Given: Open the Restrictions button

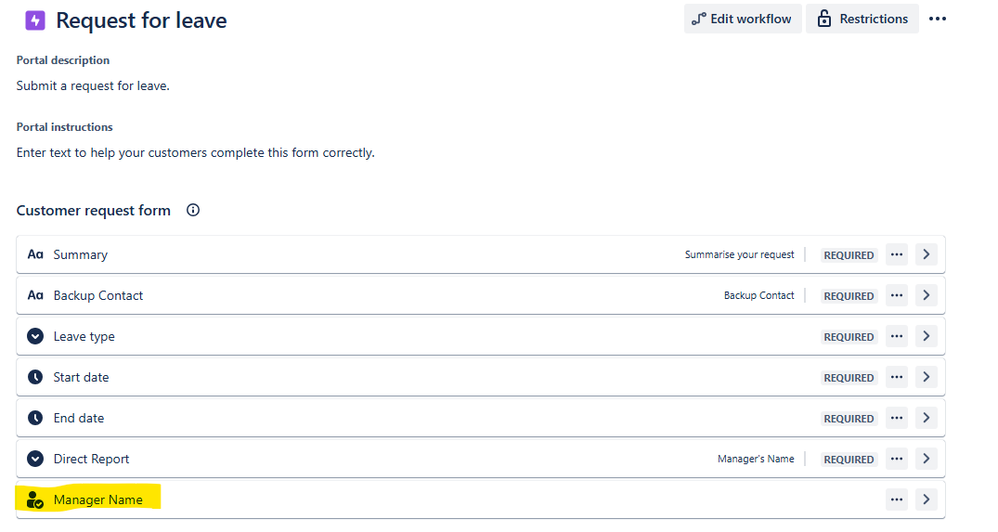Looking at the screenshot, I should pyautogui.click(x=862, y=18).
